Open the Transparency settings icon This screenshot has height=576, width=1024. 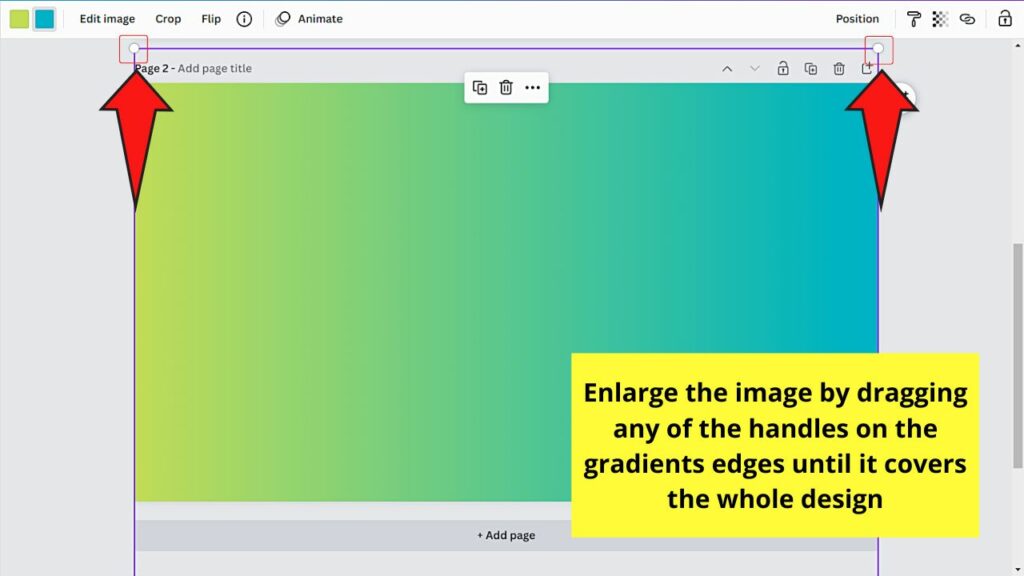938,18
